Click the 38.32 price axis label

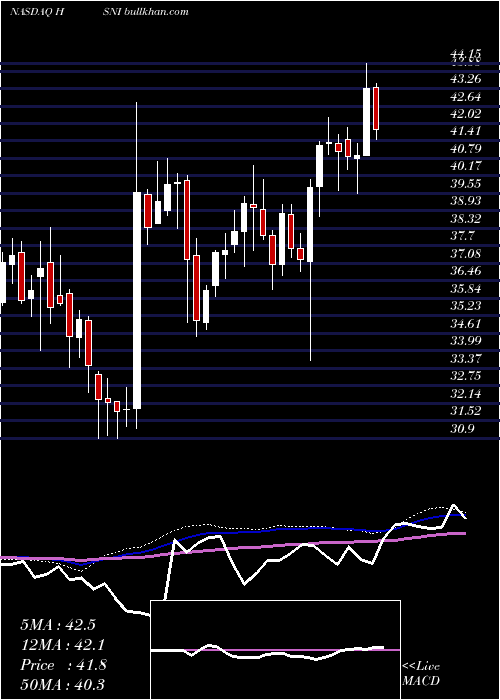coord(467,219)
